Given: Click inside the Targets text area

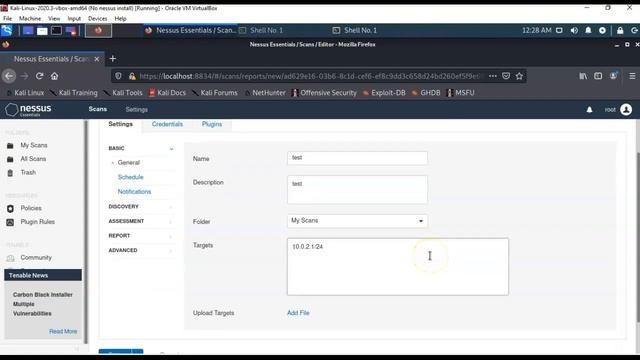Looking at the screenshot, I should (x=398, y=267).
